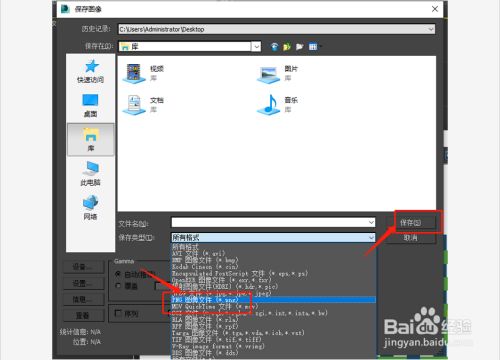Open the 文件名 filename dropdown arrow
500x360 pixels.
(371, 222)
